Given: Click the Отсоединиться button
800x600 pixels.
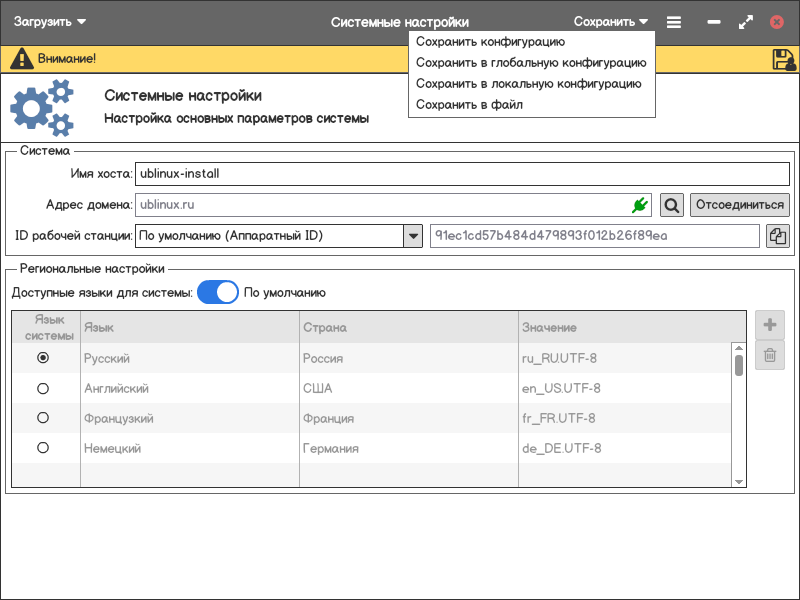Looking at the screenshot, I should (739, 205).
